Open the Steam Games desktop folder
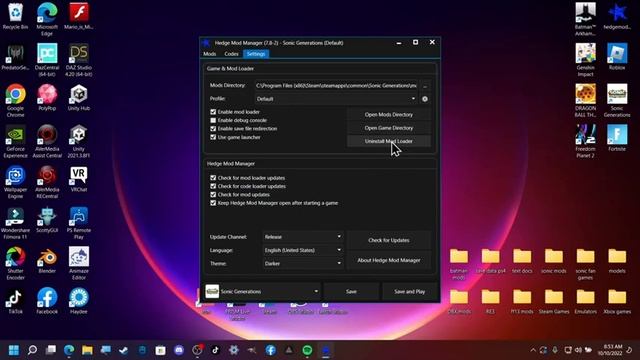 pos(553,302)
